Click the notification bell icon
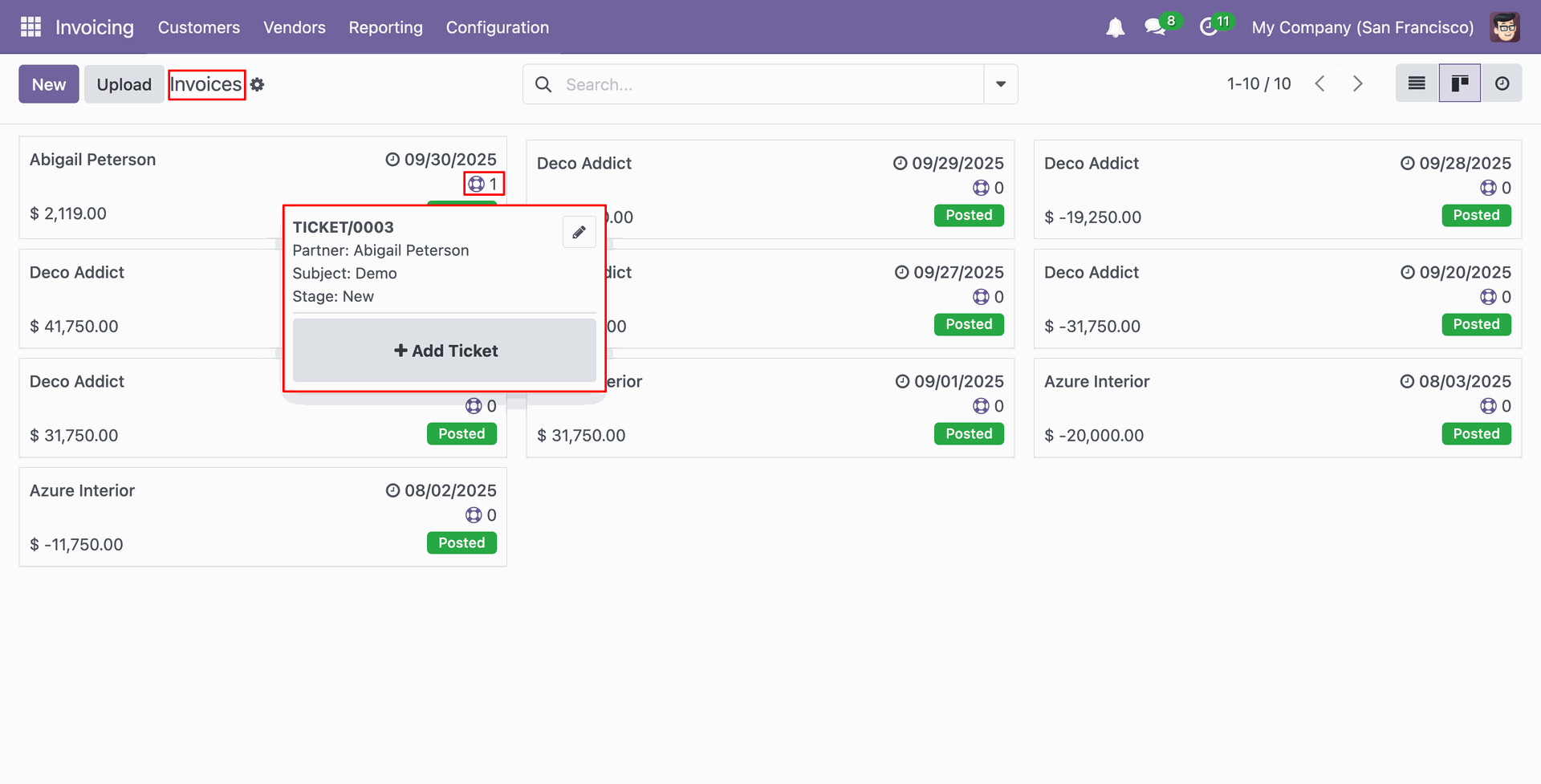The width and height of the screenshot is (1541, 784). pos(1115,28)
